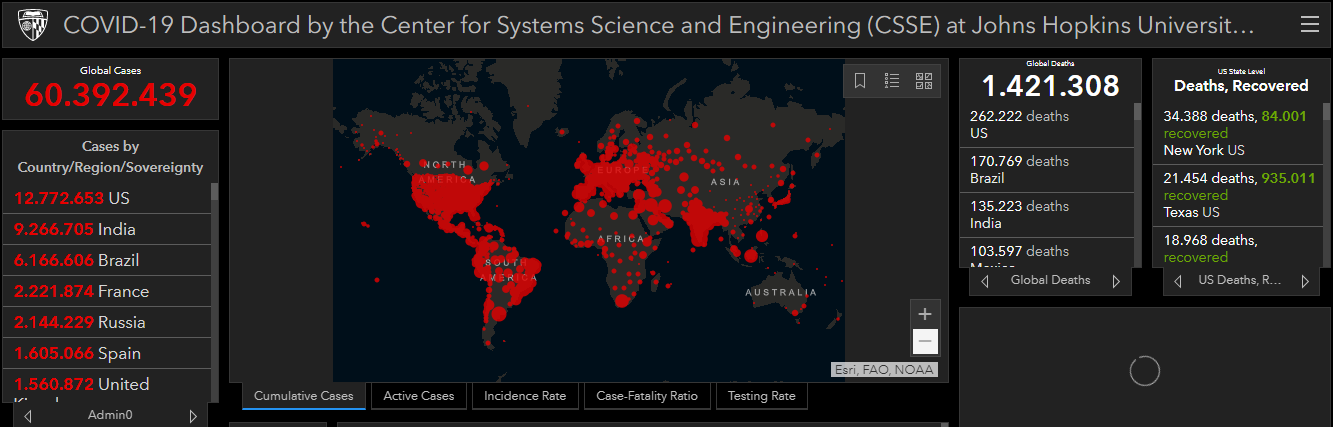Switch to the Active Cases tab
The image size is (1333, 427).
pos(418,396)
